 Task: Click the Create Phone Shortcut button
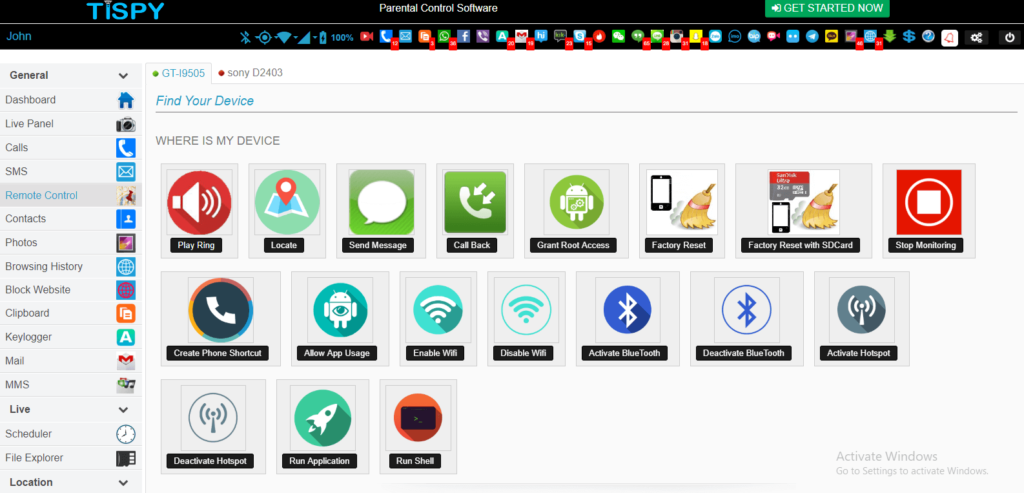click(217, 353)
